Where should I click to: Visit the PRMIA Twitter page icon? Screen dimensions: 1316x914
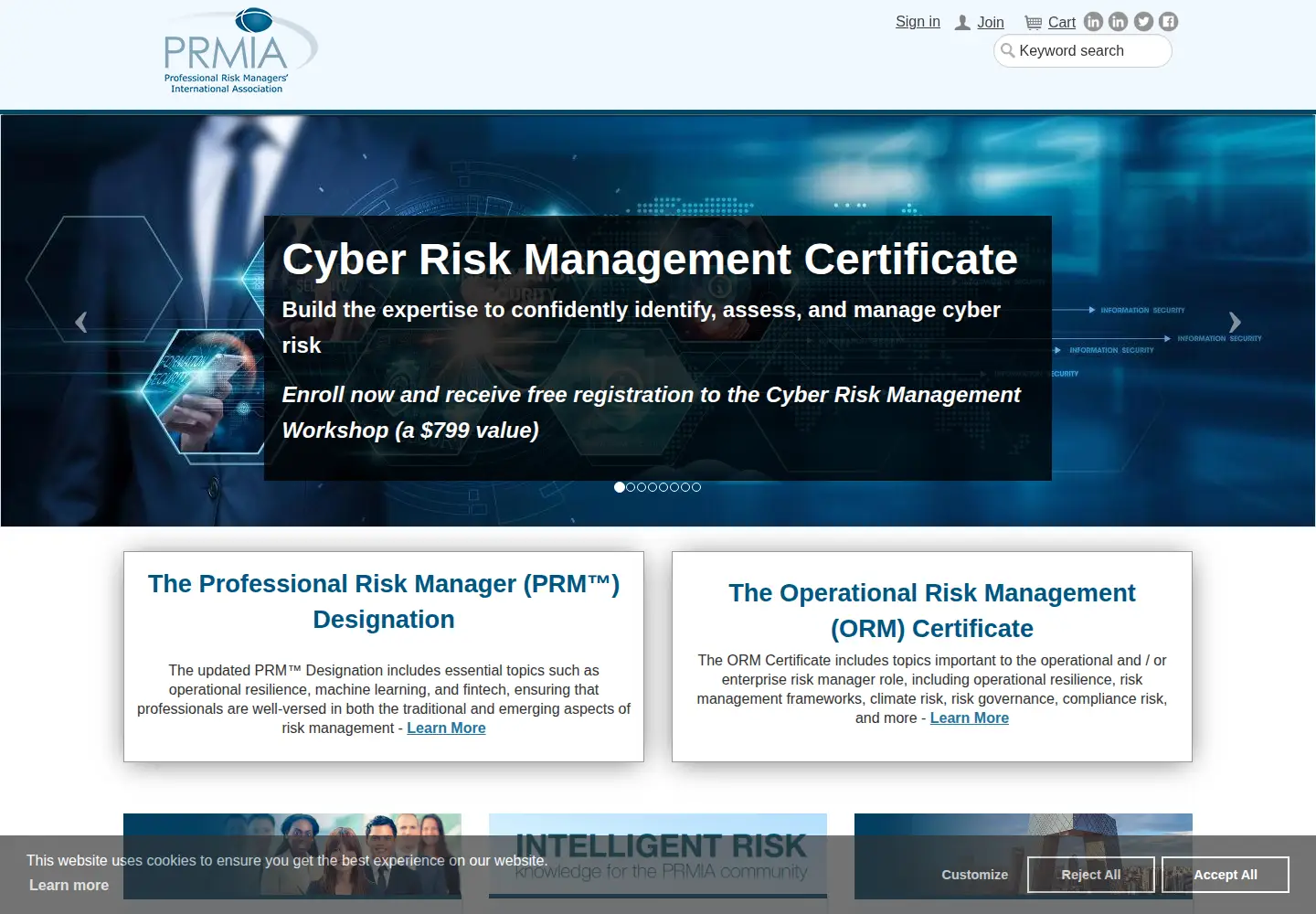pos(1143,22)
